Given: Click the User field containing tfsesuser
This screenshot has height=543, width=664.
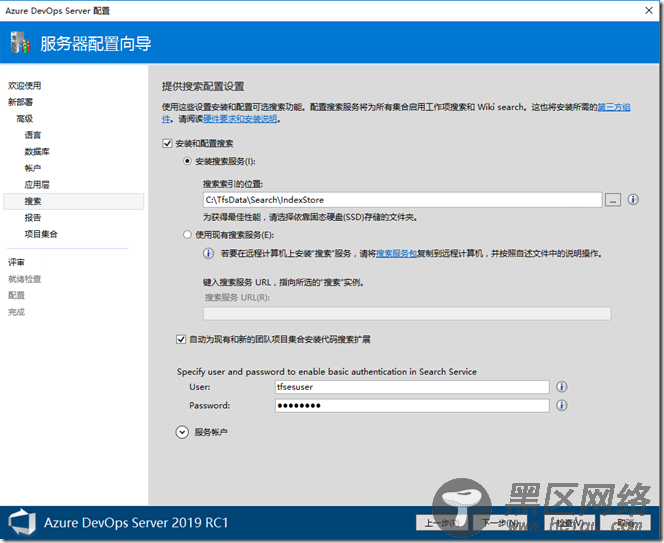Looking at the screenshot, I should point(412,387).
